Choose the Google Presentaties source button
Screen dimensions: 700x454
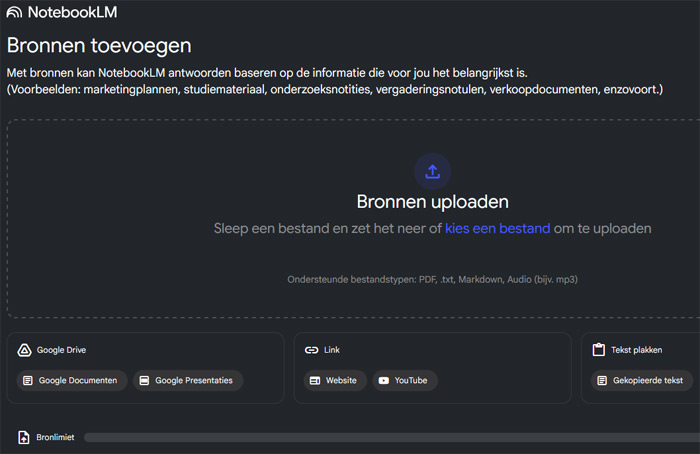188,380
